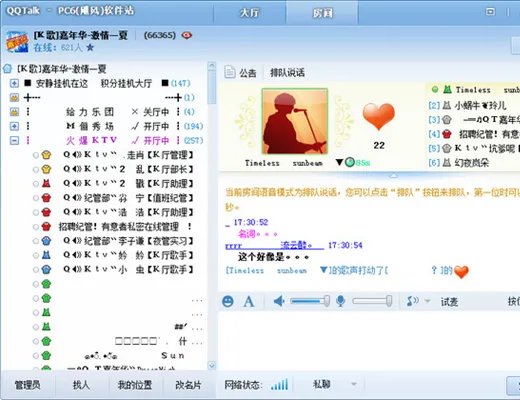Screen dimensions: 520x400
Task: Mute the speaker volume icon
Action: 279,302
